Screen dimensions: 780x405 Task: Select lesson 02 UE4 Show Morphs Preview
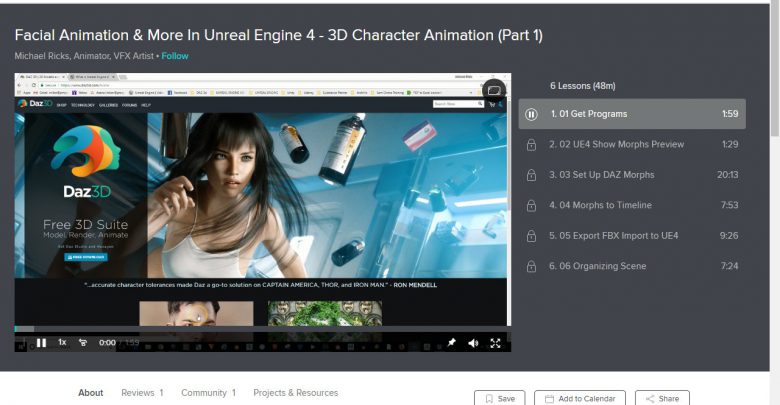(632, 144)
